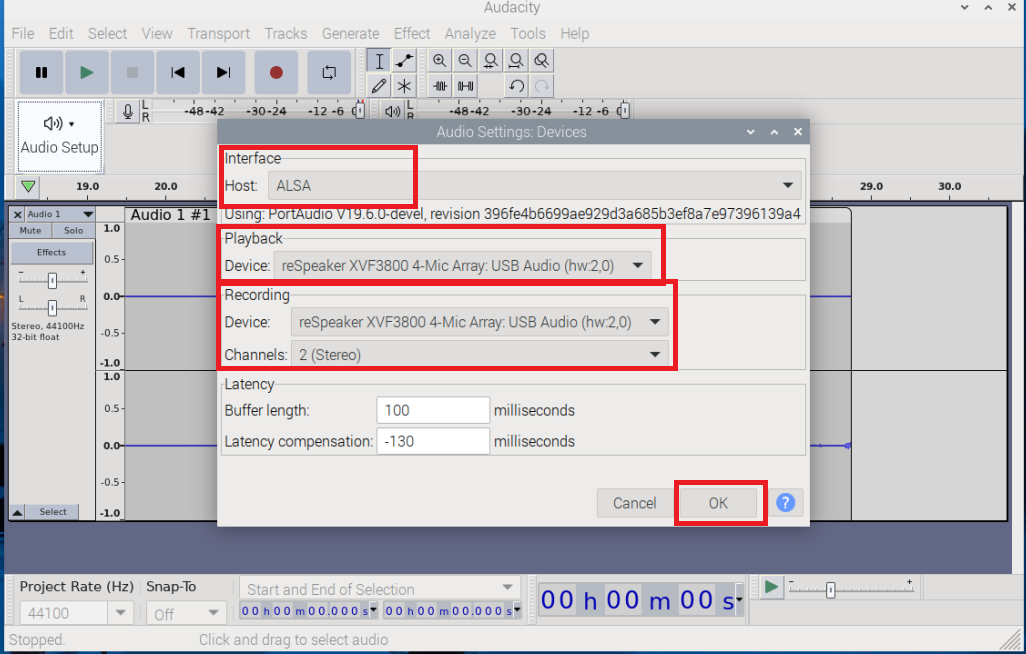Viewport: 1026px width, 654px height.
Task: Click the Latency compensation input field
Action: (x=433, y=441)
